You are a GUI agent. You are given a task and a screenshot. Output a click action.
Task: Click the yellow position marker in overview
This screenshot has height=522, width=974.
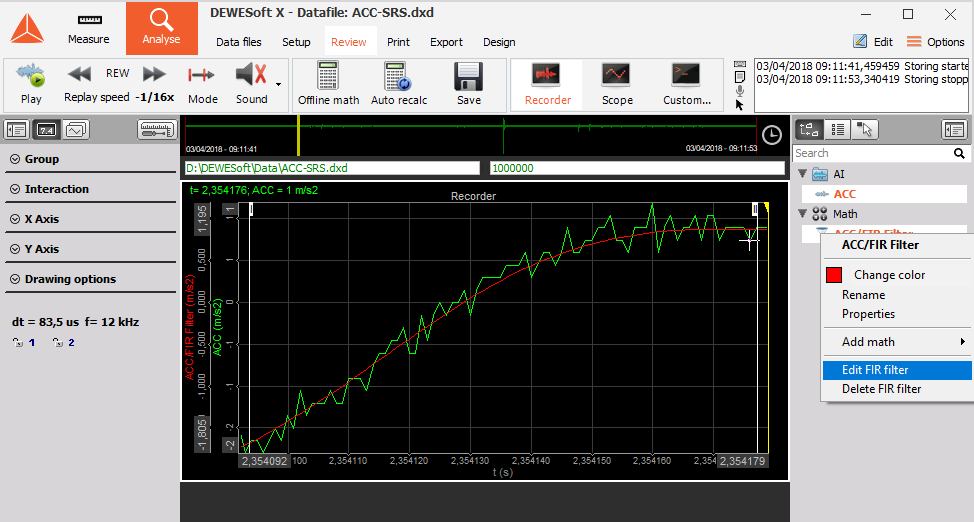point(298,135)
